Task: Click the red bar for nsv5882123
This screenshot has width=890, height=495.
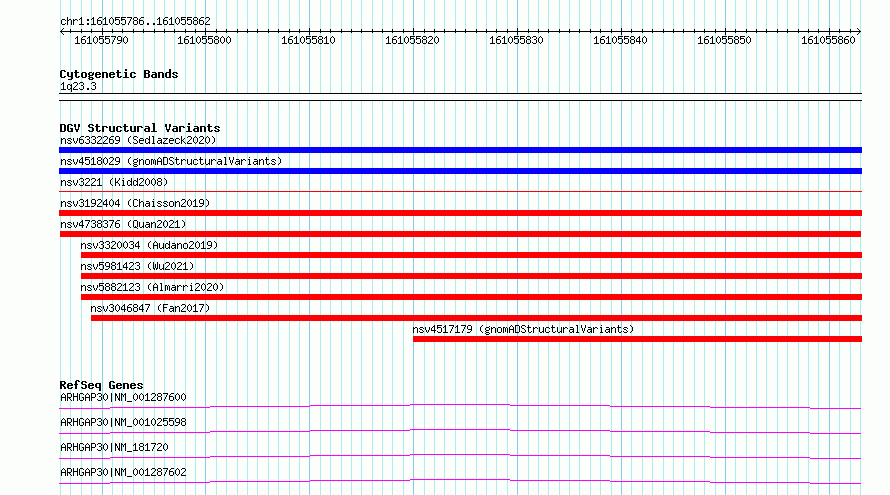Action: (x=471, y=297)
